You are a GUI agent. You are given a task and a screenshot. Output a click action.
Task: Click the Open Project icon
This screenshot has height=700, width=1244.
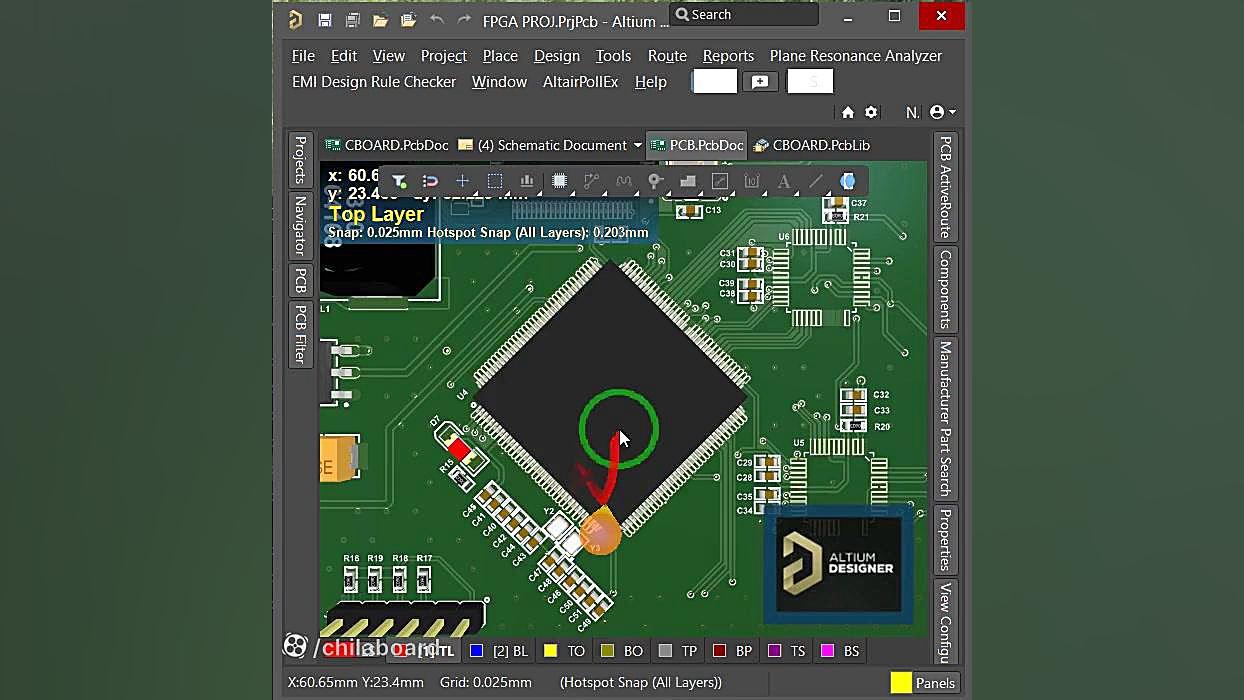click(x=408, y=20)
